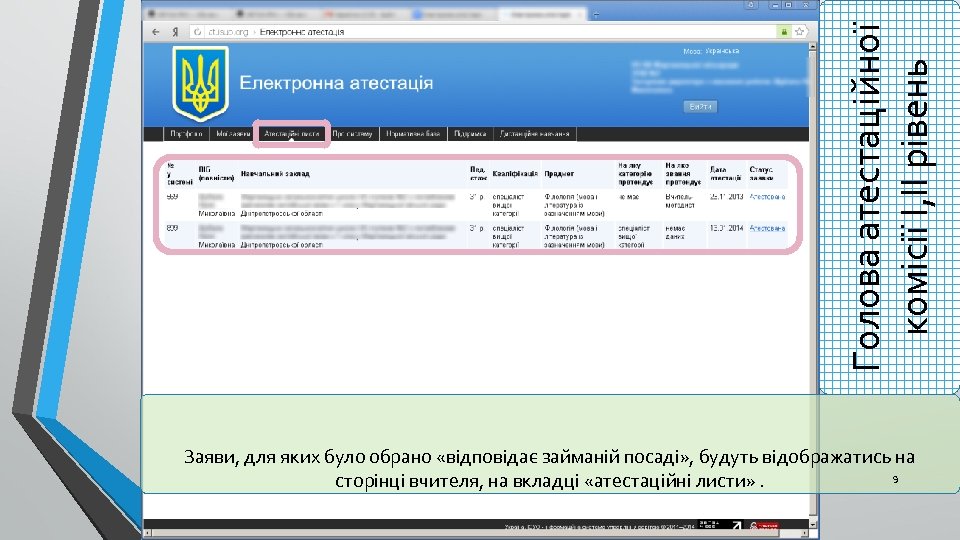This screenshot has height=540, width=960.
Task: Bookmark the page with the star icon
Action: pyautogui.click(x=799, y=32)
